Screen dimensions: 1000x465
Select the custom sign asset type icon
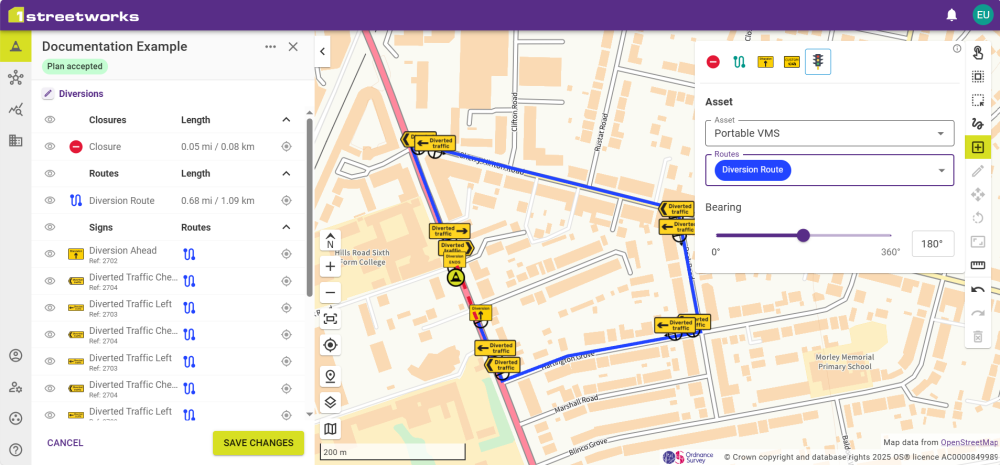point(791,62)
